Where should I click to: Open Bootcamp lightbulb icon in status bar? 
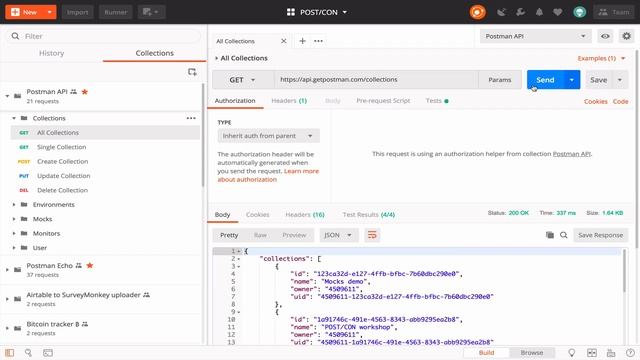571,353
